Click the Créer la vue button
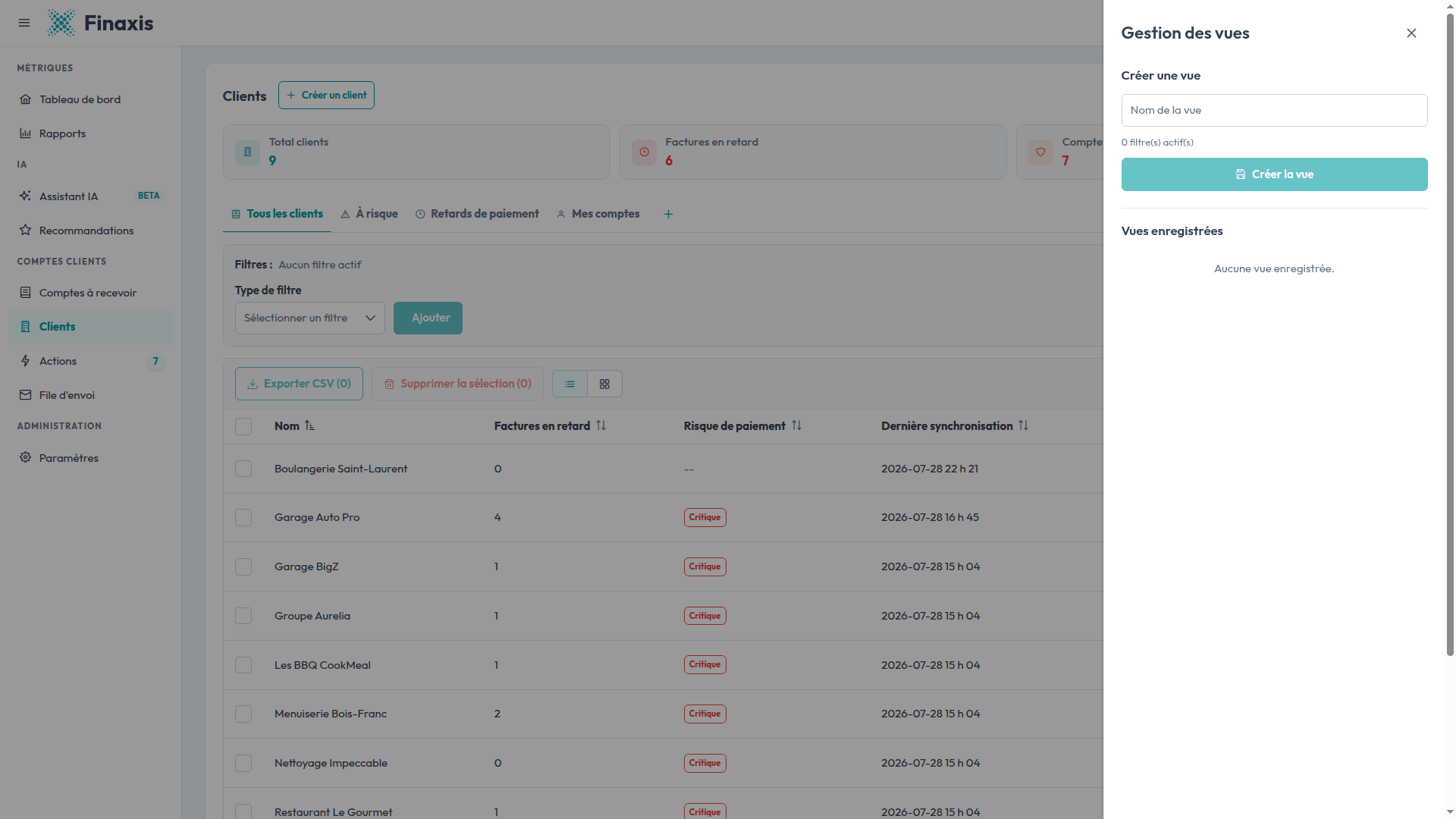Screen dimensions: 1456x819 pos(1274,174)
